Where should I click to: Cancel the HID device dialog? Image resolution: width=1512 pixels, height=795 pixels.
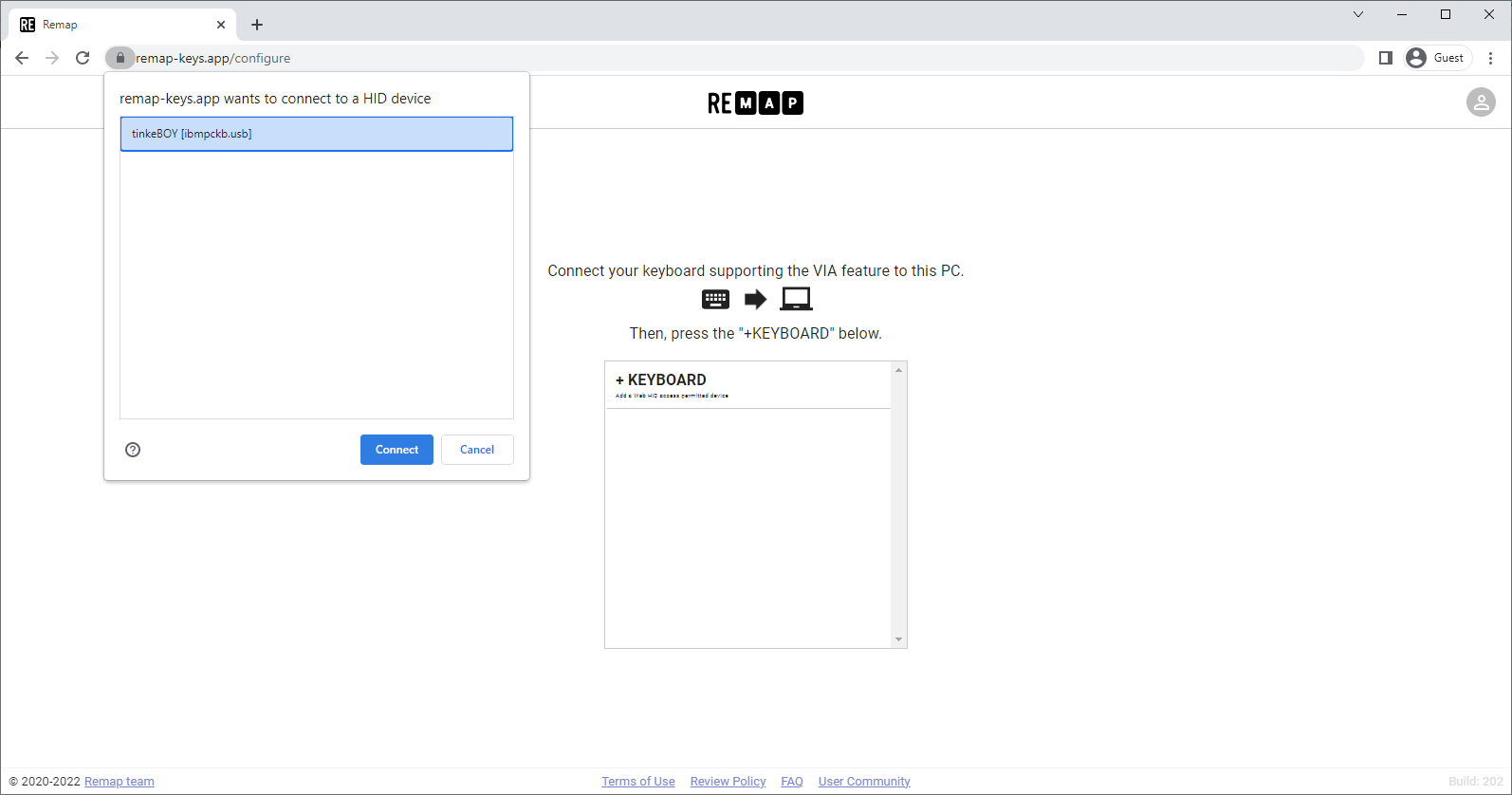tap(477, 450)
